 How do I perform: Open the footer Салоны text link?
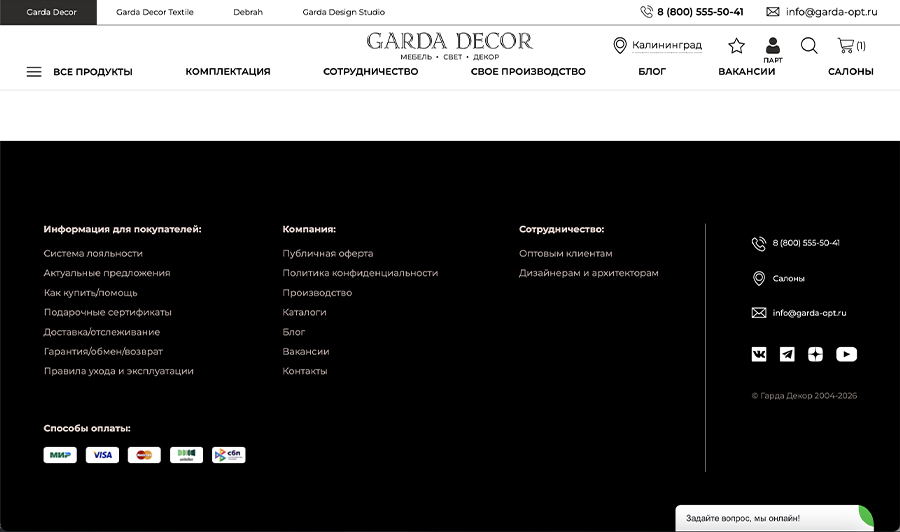tap(789, 278)
